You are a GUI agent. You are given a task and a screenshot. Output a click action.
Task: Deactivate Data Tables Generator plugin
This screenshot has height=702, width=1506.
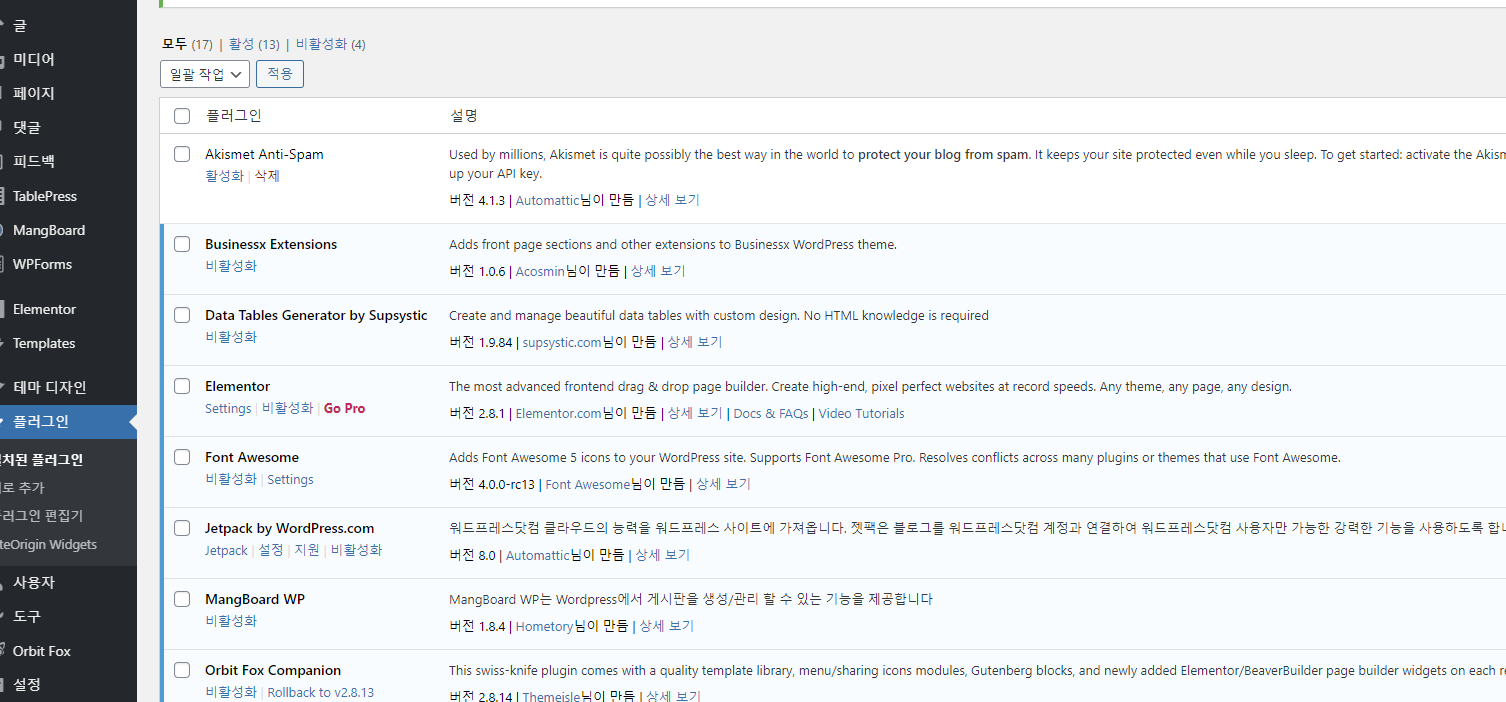pyautogui.click(x=231, y=337)
